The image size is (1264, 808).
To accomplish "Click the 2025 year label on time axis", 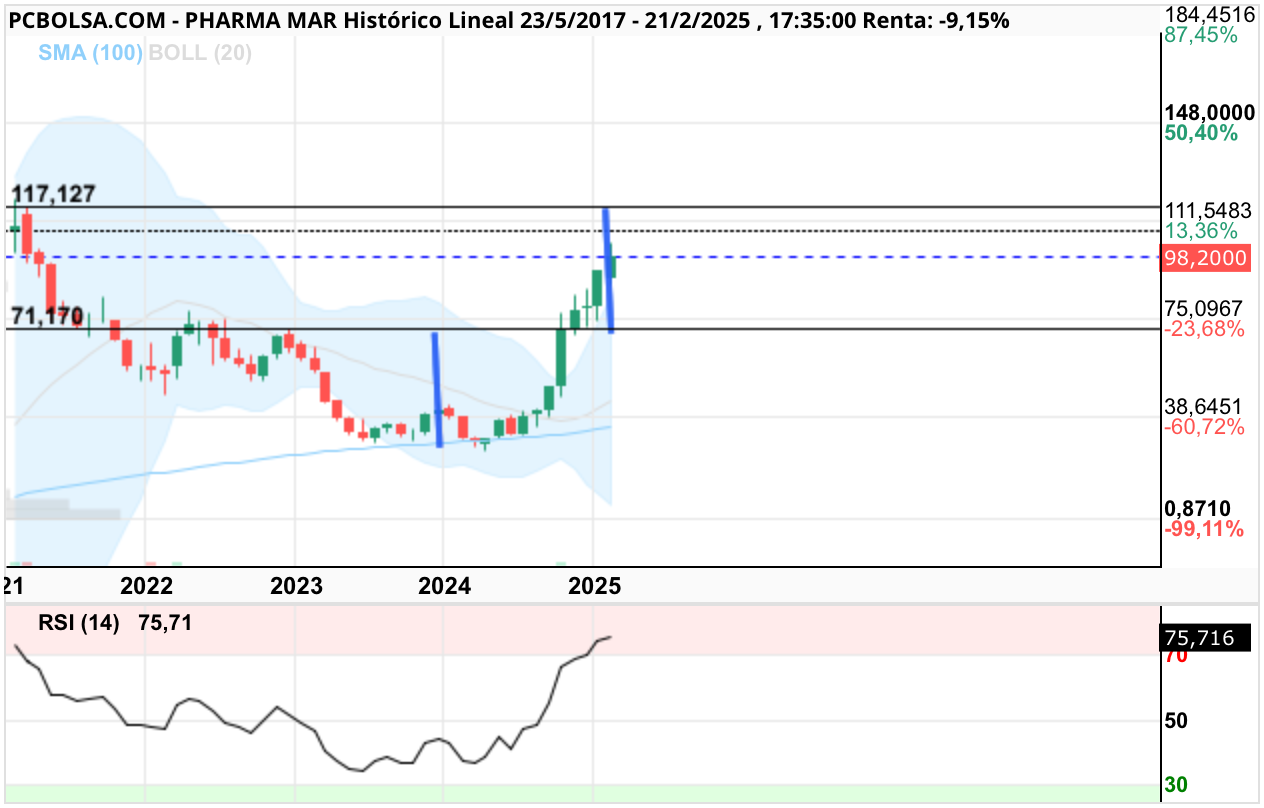I will pos(594,586).
